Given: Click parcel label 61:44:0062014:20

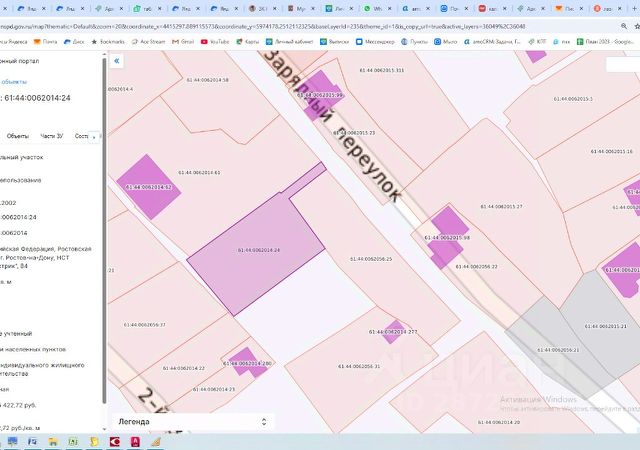Looking at the screenshot, I should pos(499,422).
